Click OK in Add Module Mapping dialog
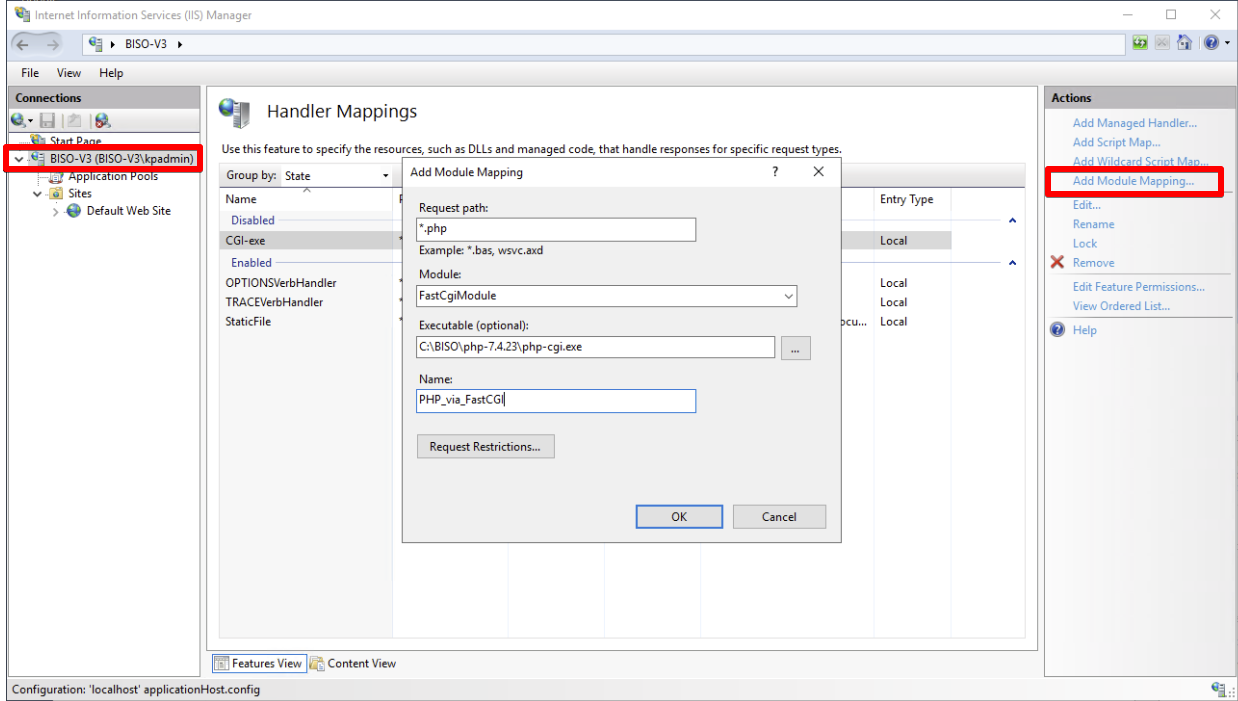This screenshot has height=701, width=1238. click(679, 517)
